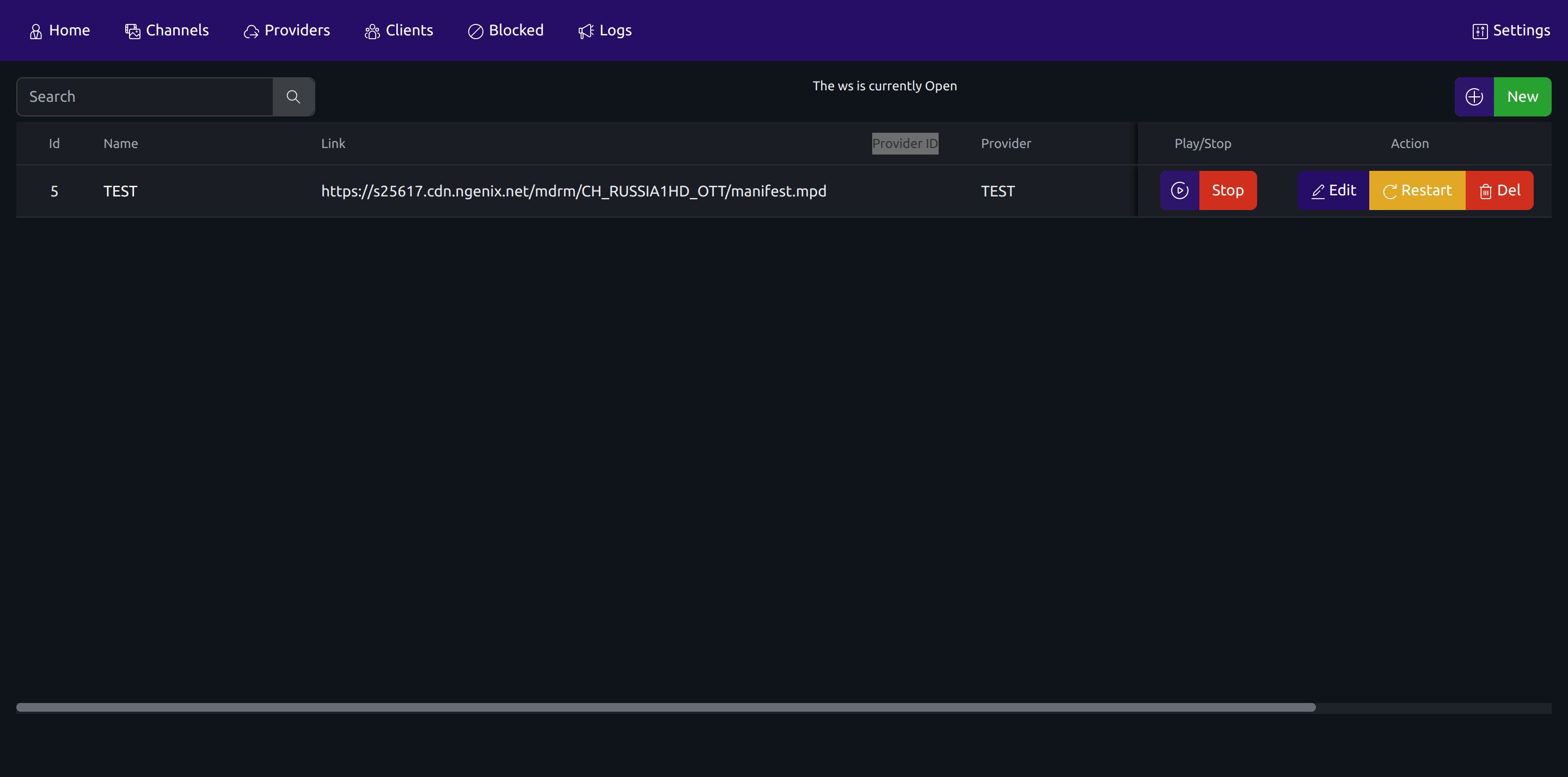Go to the Channels section
This screenshot has height=777, width=1568.
(x=167, y=30)
